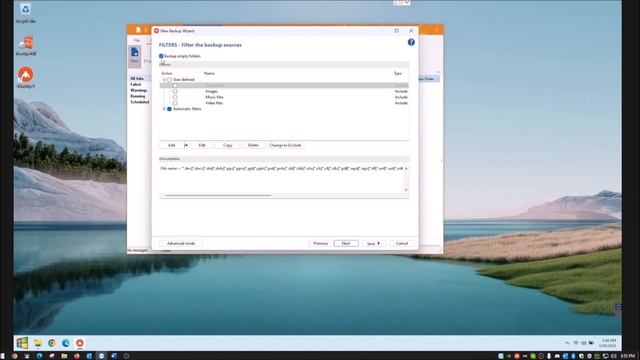The height and width of the screenshot is (360, 640).
Task: Enable the Images filter checkbox
Action: 175,91
